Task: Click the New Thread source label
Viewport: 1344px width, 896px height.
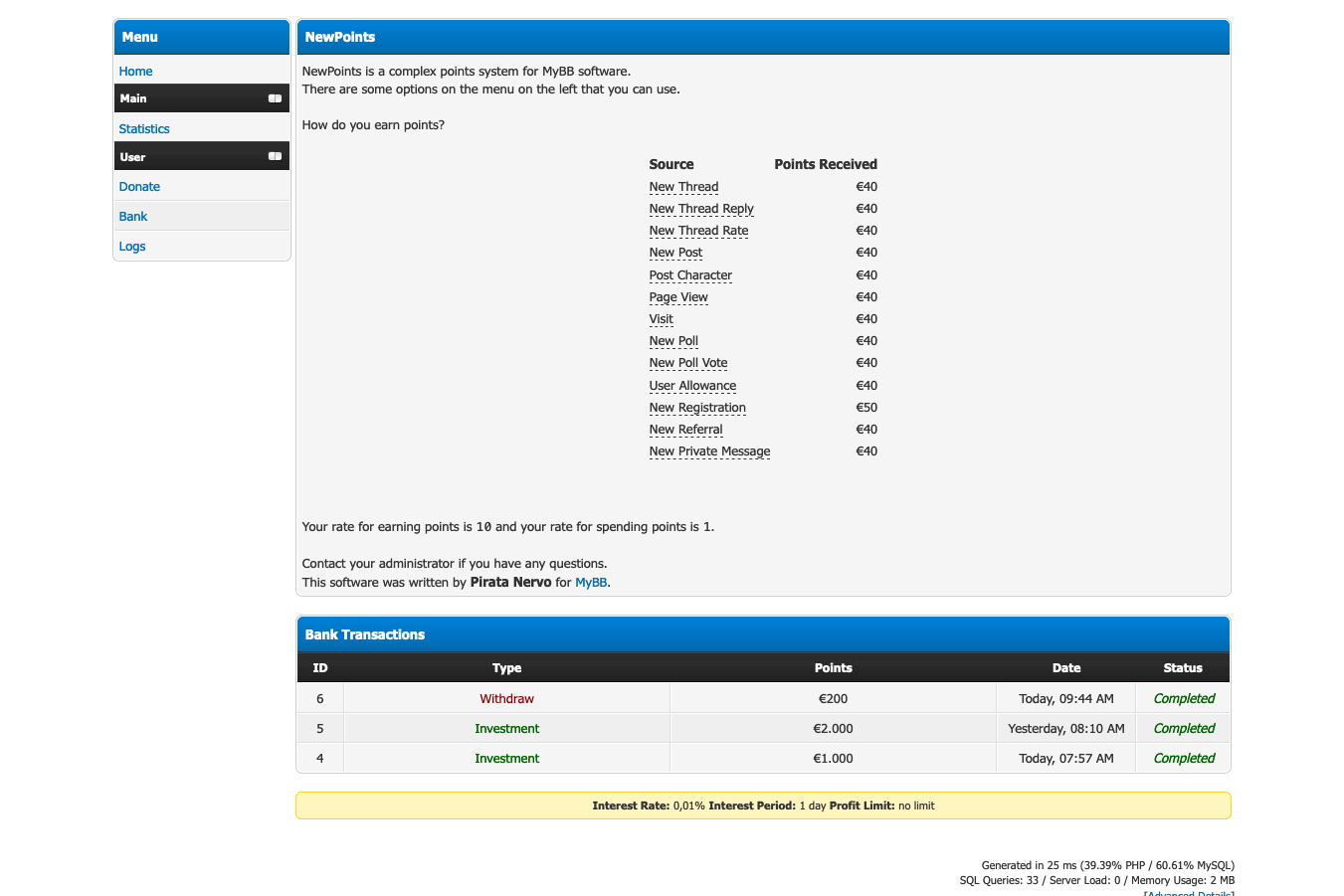Action: (683, 187)
